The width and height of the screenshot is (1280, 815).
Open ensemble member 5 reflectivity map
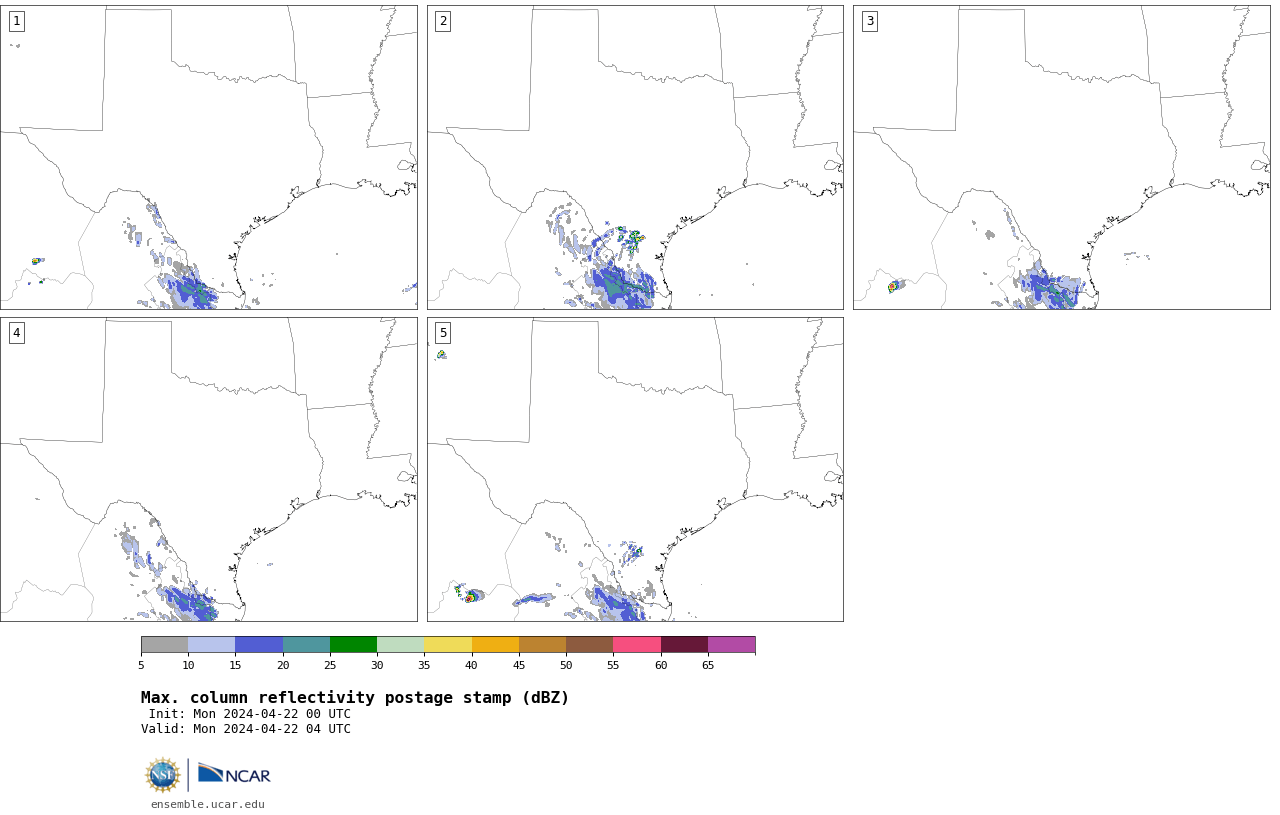click(635, 469)
